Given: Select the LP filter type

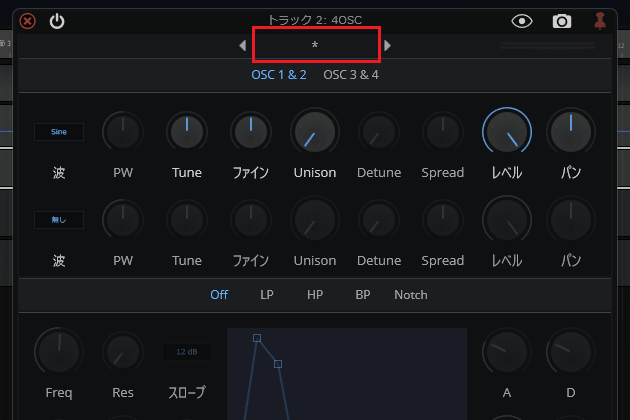Looking at the screenshot, I should click(267, 295).
